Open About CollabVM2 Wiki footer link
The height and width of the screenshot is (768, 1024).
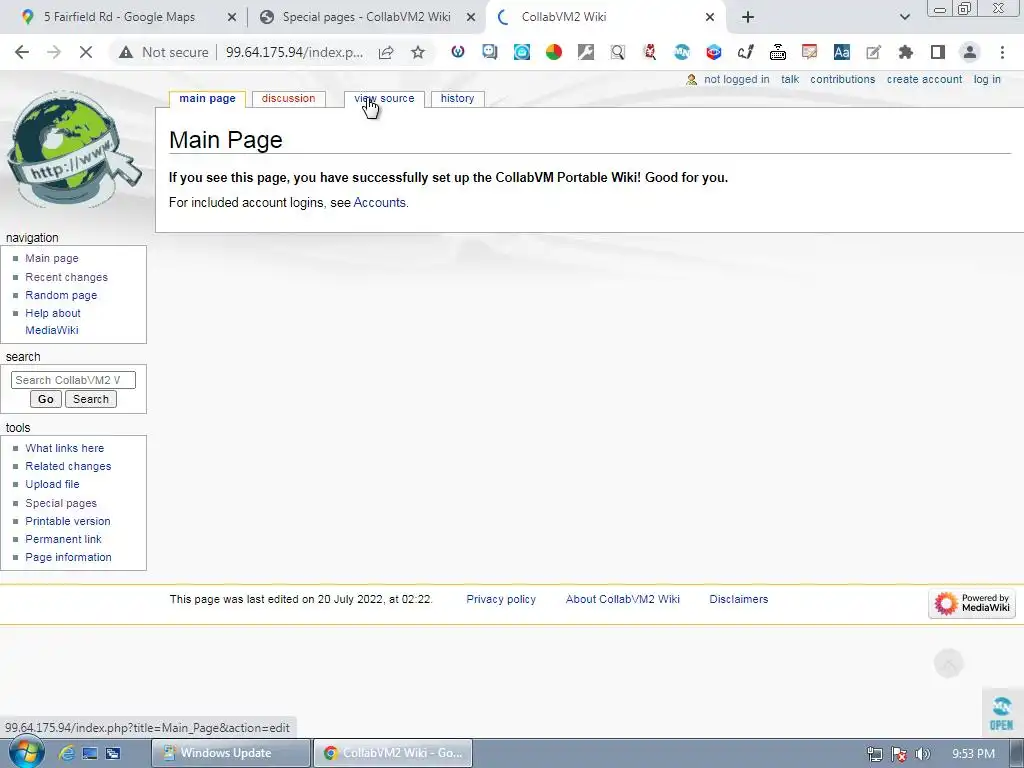pos(622,599)
